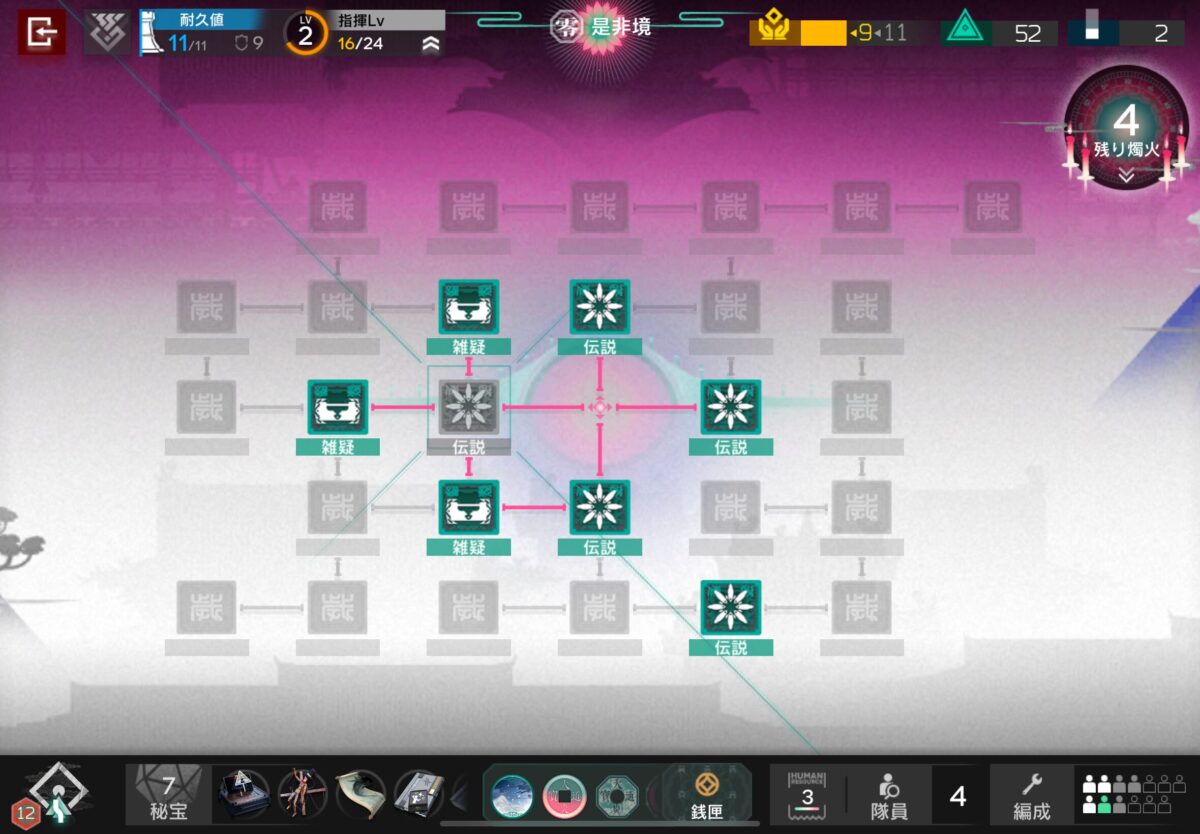Viewport: 1200px width, 834px height.
Task: Open the 秘宝 relic list
Action: point(167,796)
